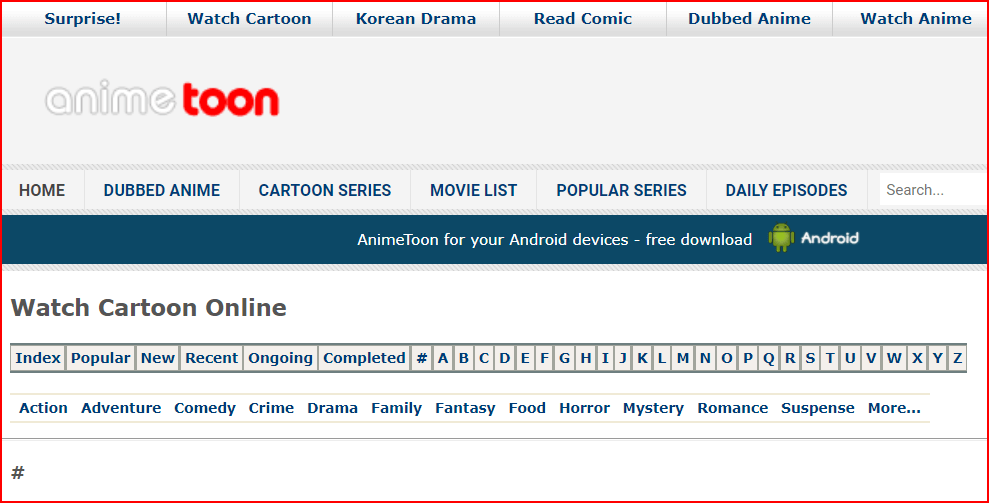989x503 pixels.
Task: Open the Watch Cartoon top link
Action: pyautogui.click(x=249, y=19)
